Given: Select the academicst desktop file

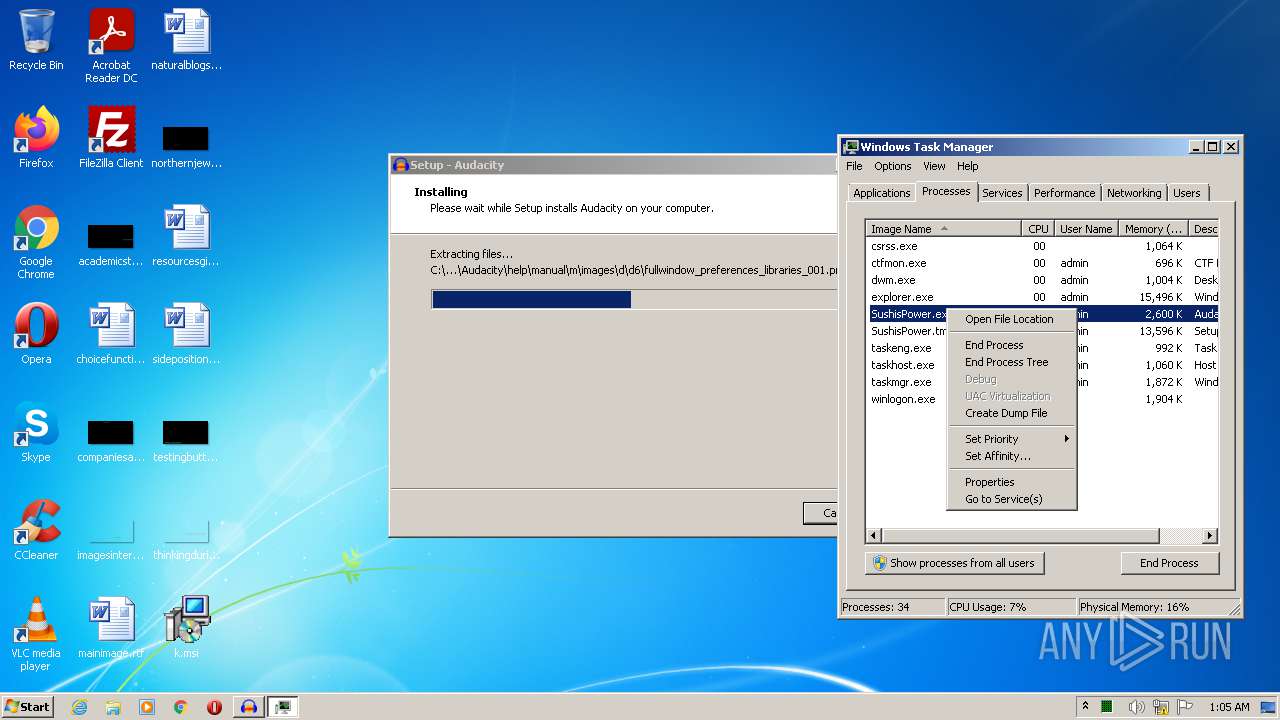Looking at the screenshot, I should 110,245.
